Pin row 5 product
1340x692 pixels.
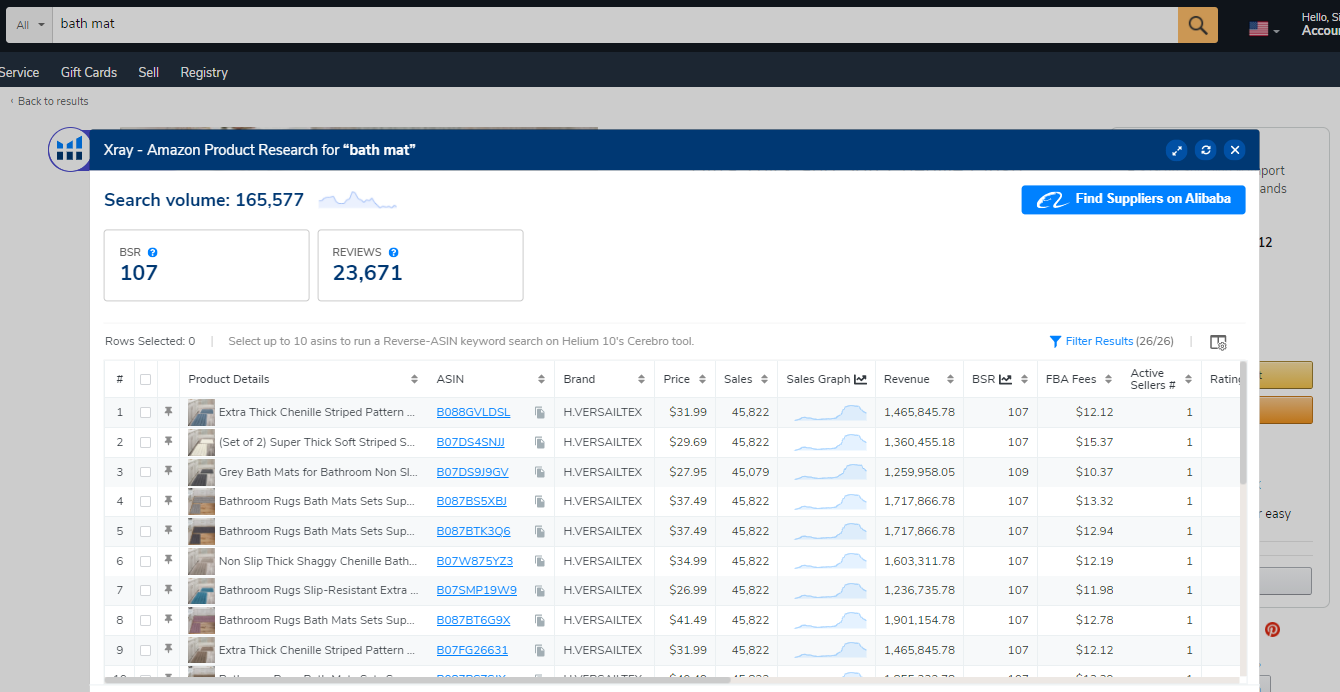169,531
